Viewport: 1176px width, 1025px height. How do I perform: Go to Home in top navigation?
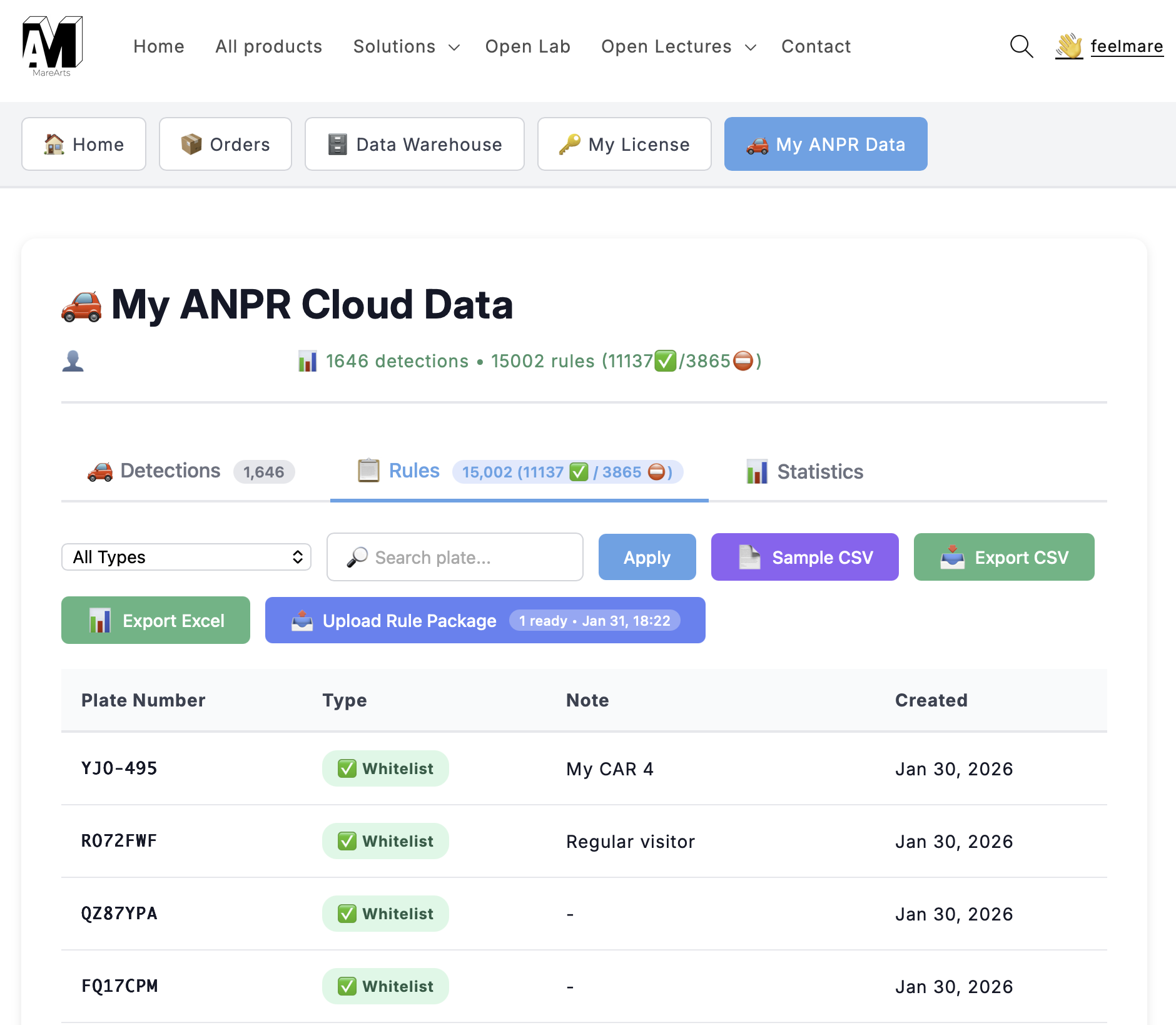click(x=159, y=46)
